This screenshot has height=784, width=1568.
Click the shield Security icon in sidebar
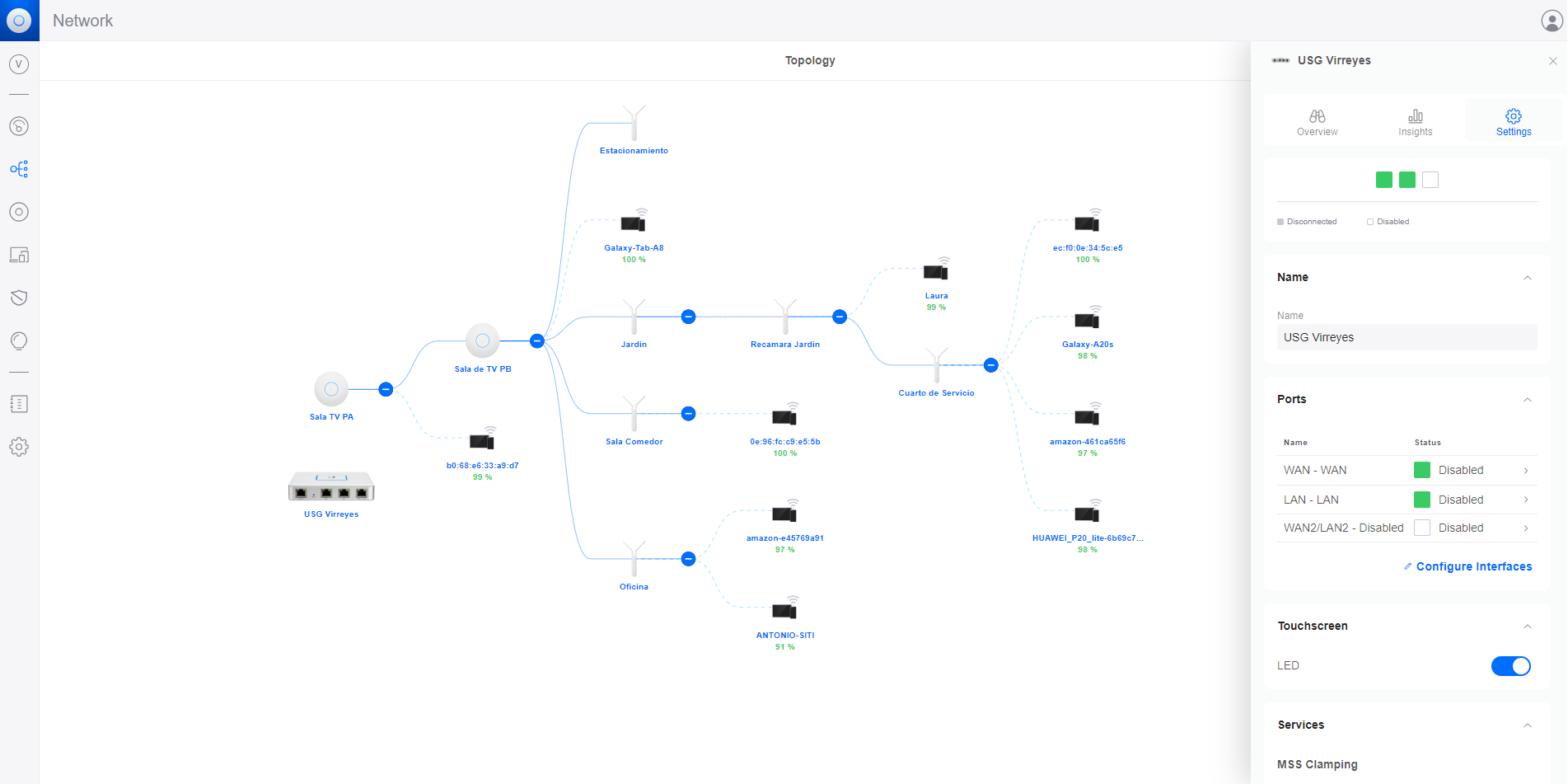coord(19,298)
